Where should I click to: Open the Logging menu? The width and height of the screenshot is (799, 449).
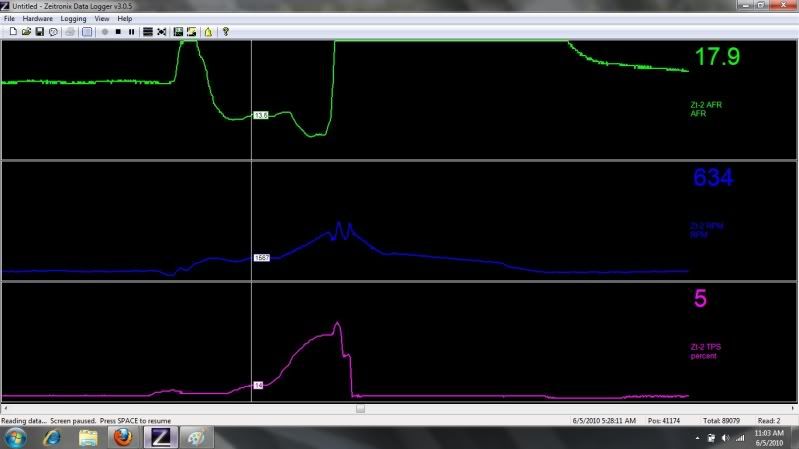73,18
